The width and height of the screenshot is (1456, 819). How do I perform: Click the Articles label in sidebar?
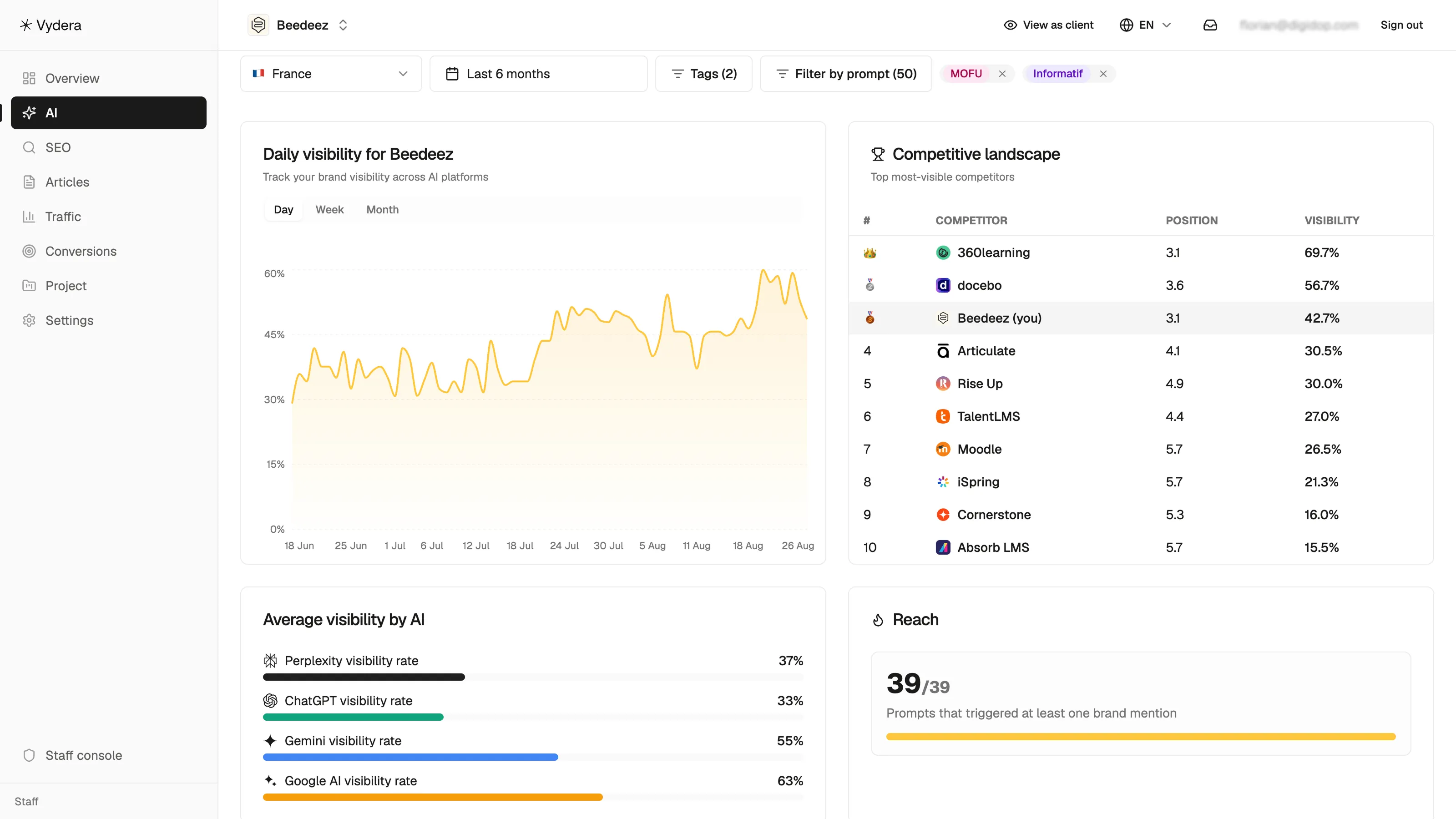click(x=67, y=182)
